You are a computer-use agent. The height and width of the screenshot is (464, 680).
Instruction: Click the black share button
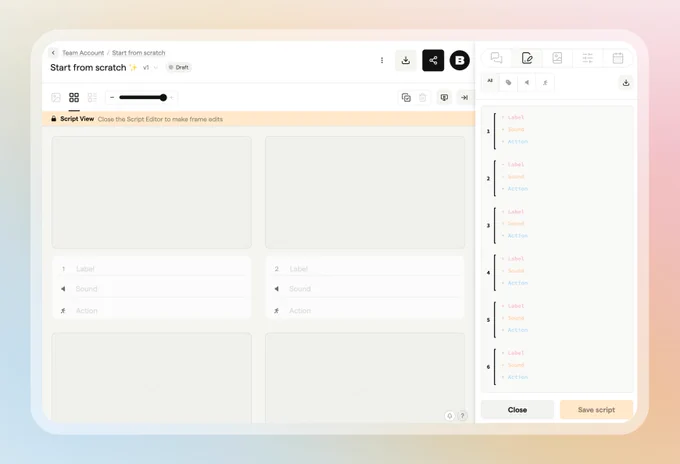pos(433,60)
